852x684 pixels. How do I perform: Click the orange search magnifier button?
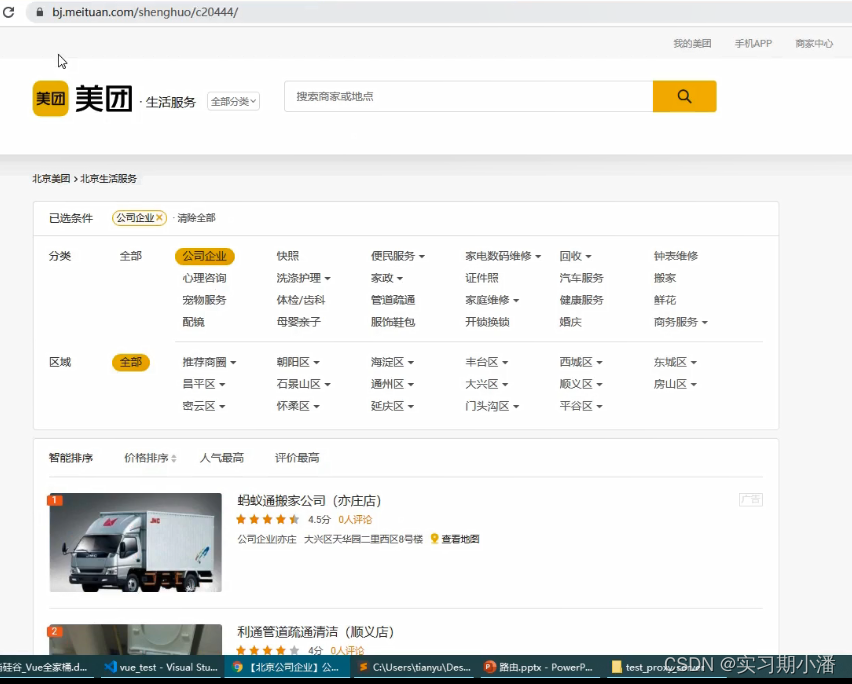click(684, 96)
